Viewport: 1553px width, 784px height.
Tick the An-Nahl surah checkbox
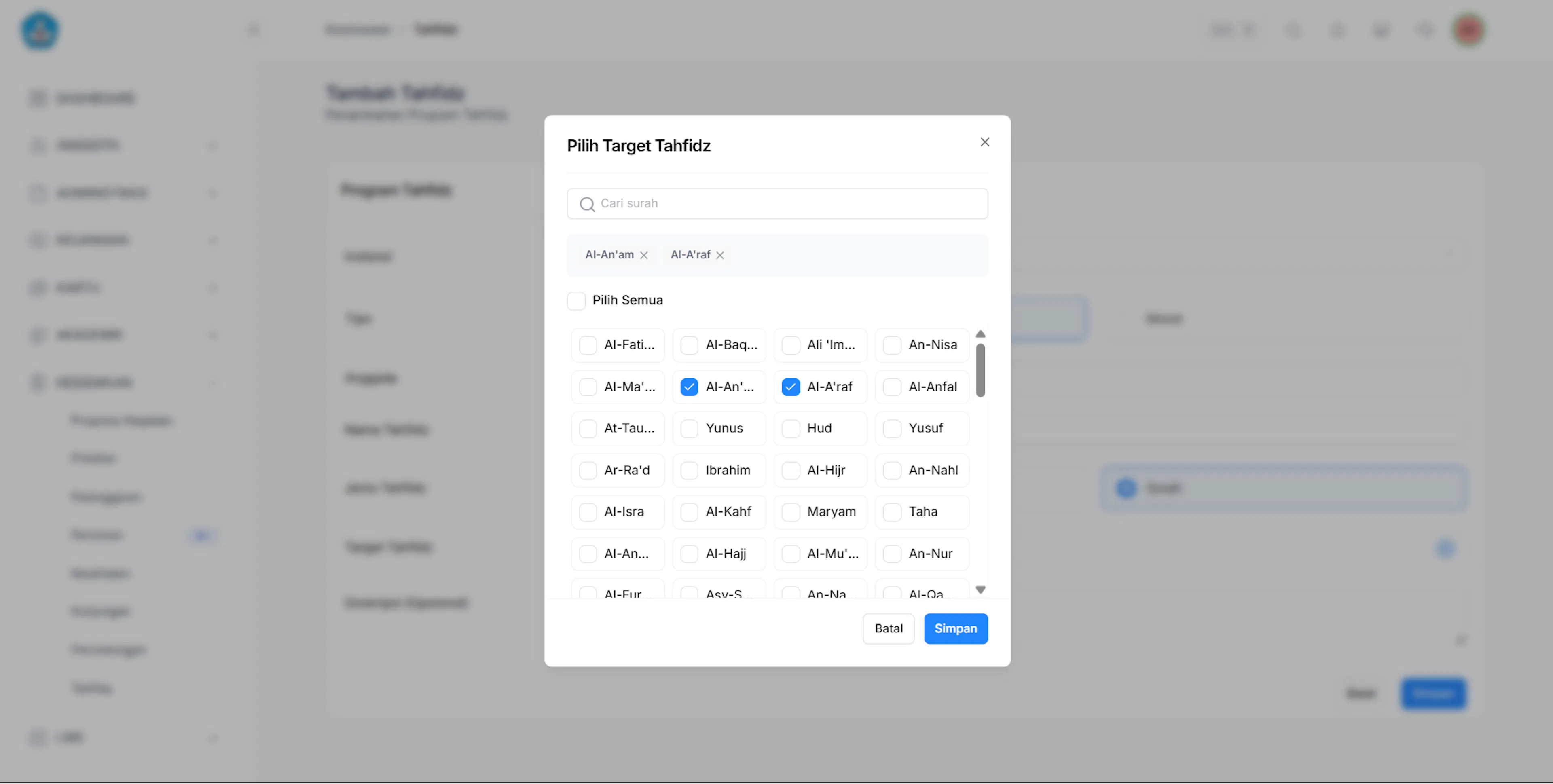(x=892, y=471)
